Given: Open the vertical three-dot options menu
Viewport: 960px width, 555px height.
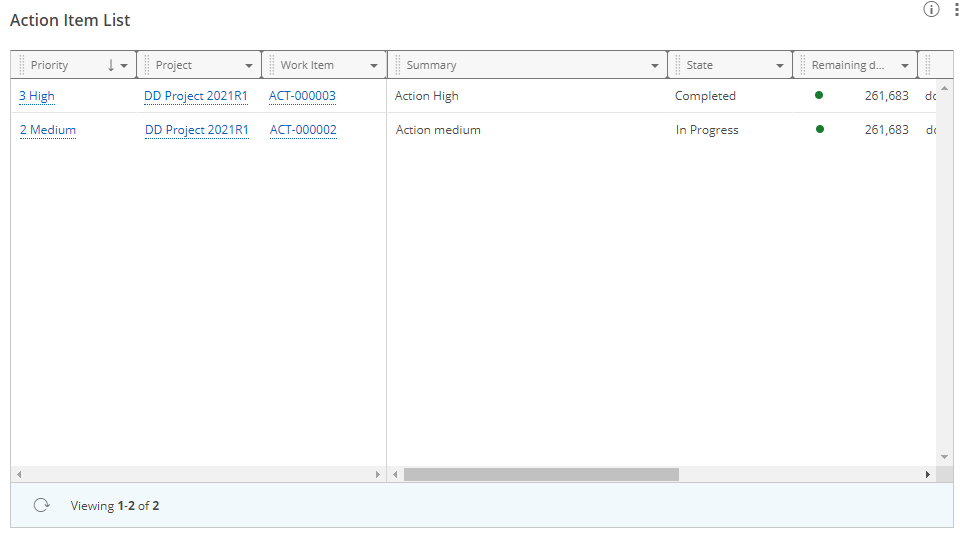Looking at the screenshot, I should coord(955,10).
